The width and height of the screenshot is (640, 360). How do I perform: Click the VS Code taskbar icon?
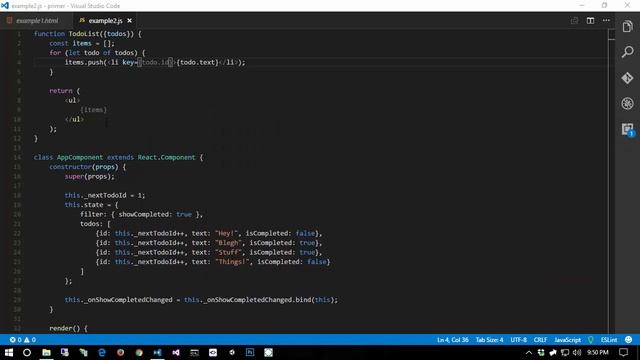tap(158, 352)
